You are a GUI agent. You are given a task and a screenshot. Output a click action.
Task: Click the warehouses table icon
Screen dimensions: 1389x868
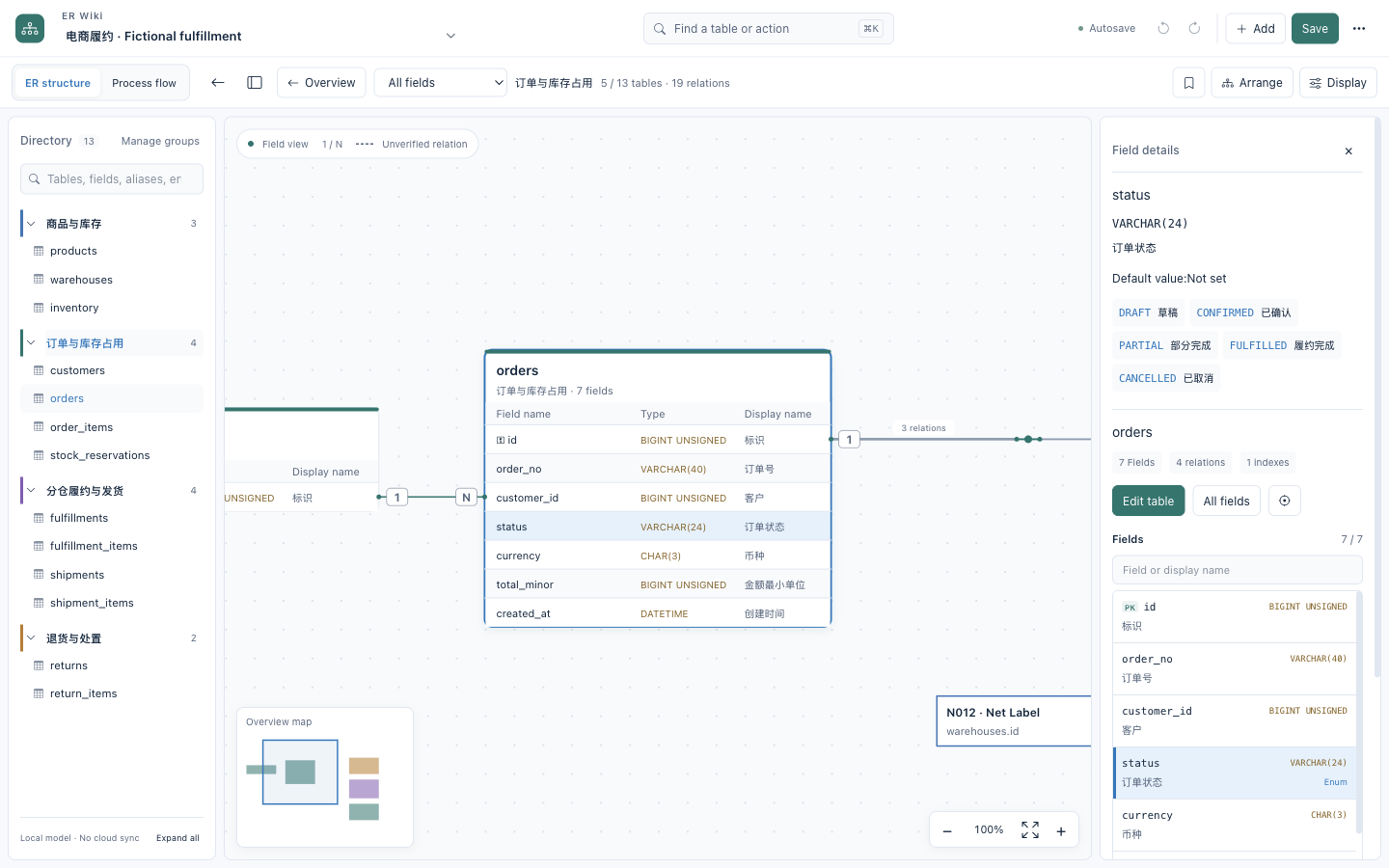[x=39, y=280]
